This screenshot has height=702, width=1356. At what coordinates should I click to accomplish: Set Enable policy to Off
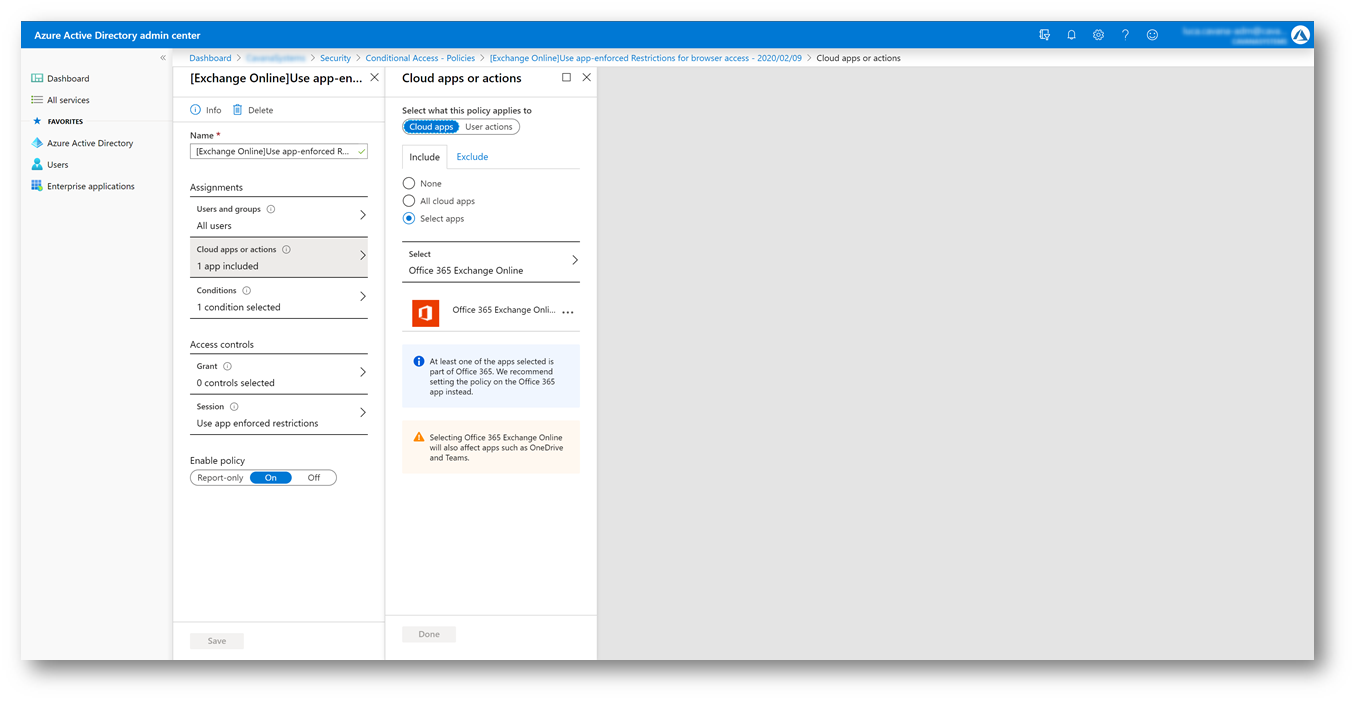click(314, 478)
